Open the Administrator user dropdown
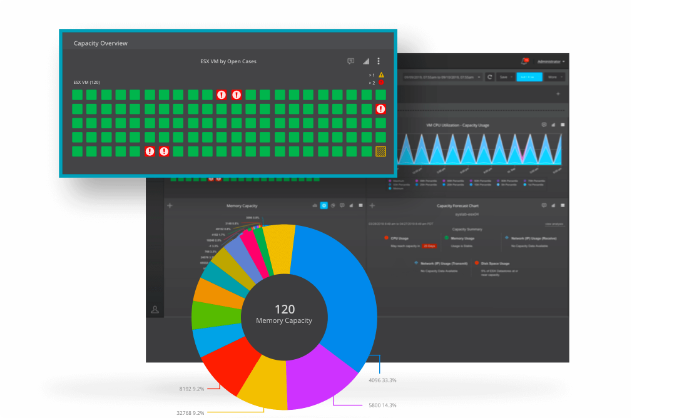695x418 pixels. coord(551,62)
